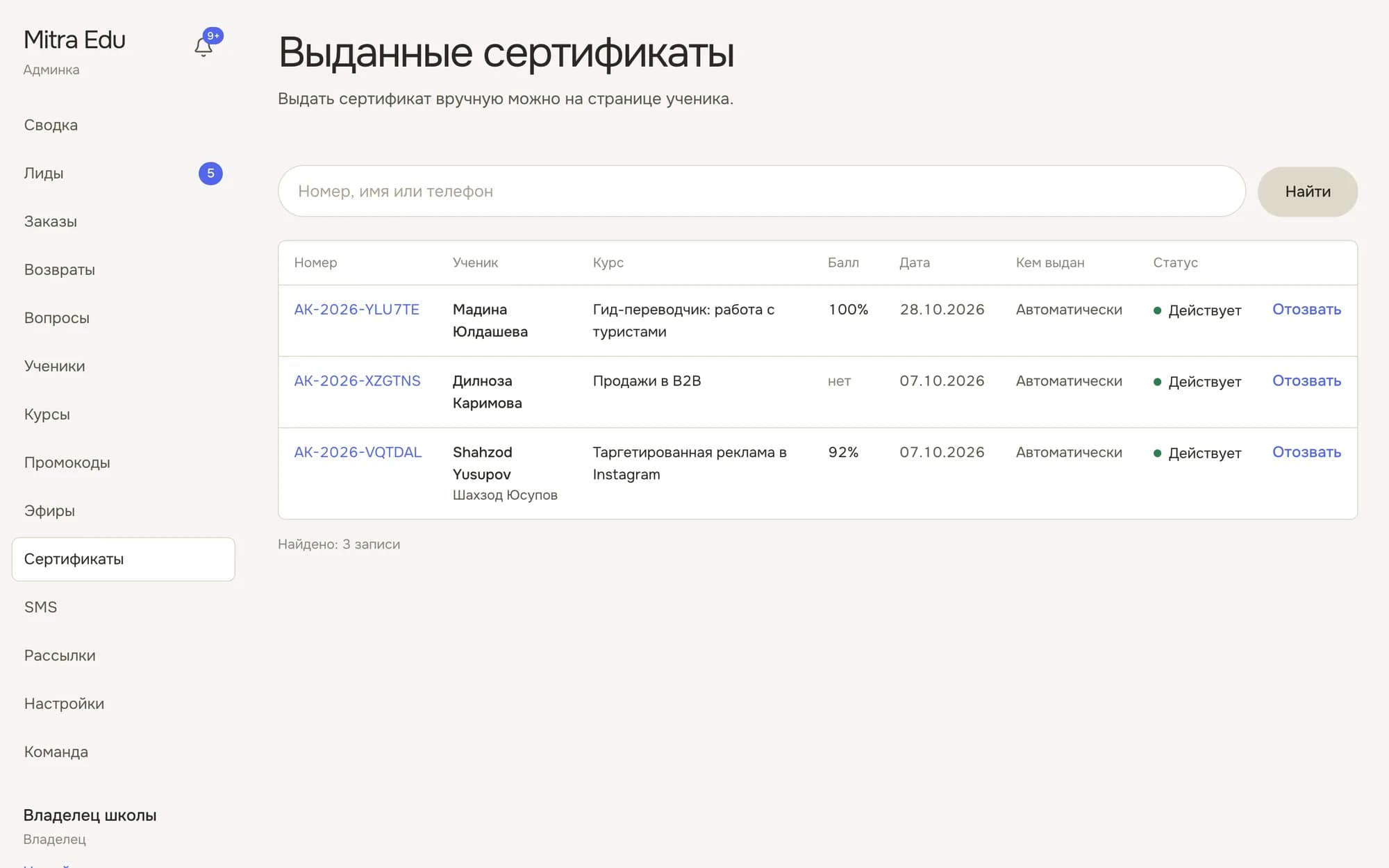Viewport: 1389px width, 868px height.
Task: Open the notifications bell icon
Action: pyautogui.click(x=203, y=46)
